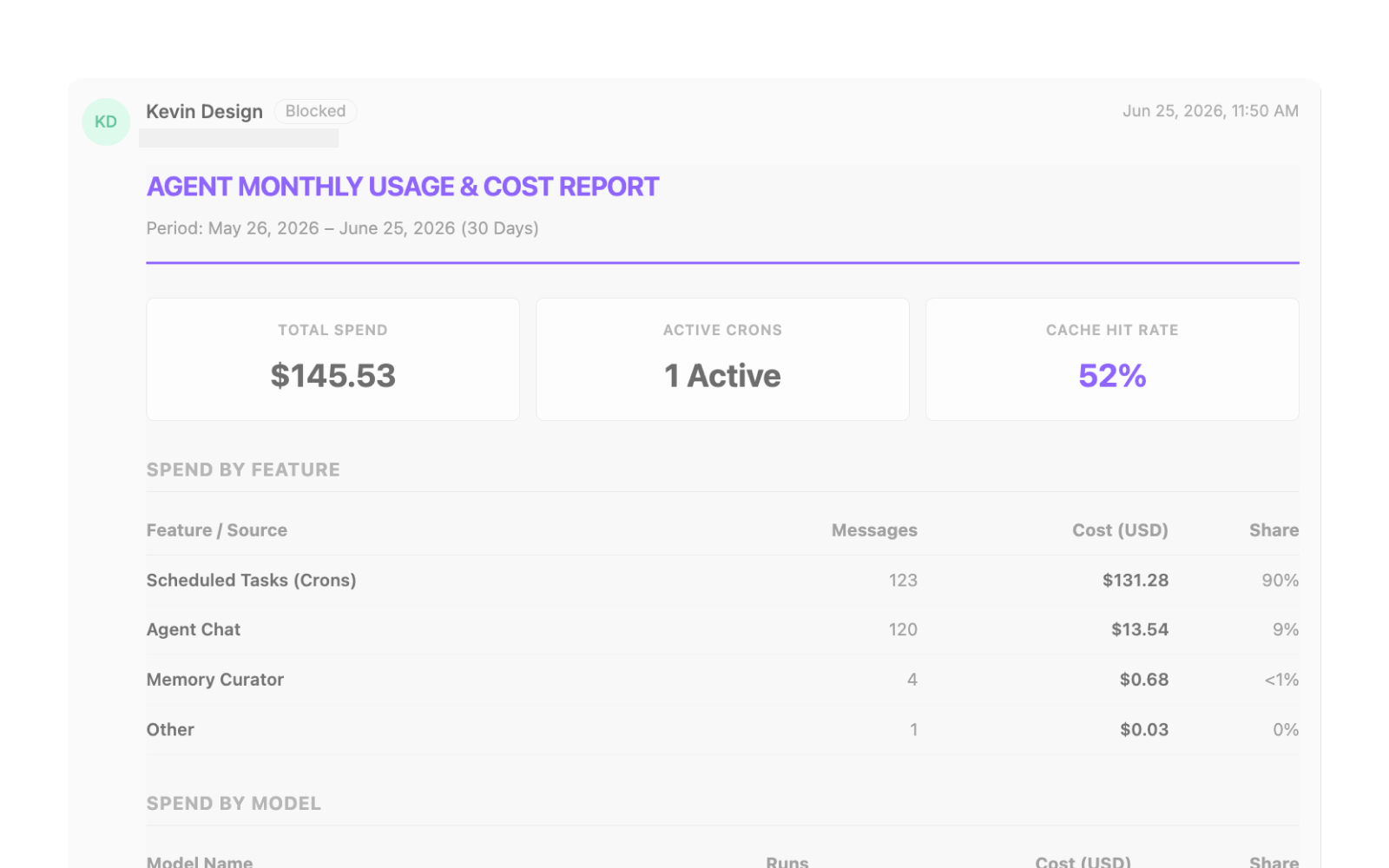1389x868 pixels.
Task: Click the 1 Active crons value
Action: pos(722,376)
